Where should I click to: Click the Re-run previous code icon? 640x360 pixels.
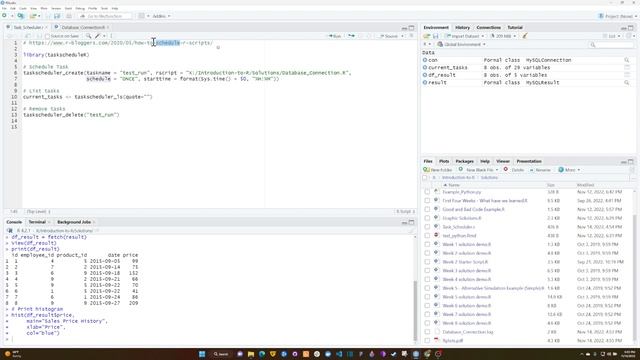(351, 36)
